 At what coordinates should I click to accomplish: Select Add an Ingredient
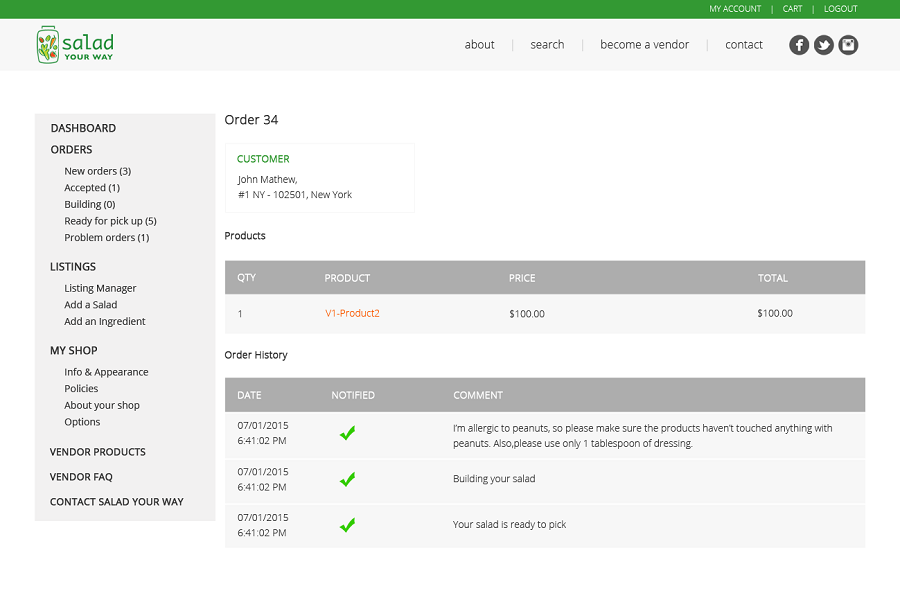[x=105, y=321]
